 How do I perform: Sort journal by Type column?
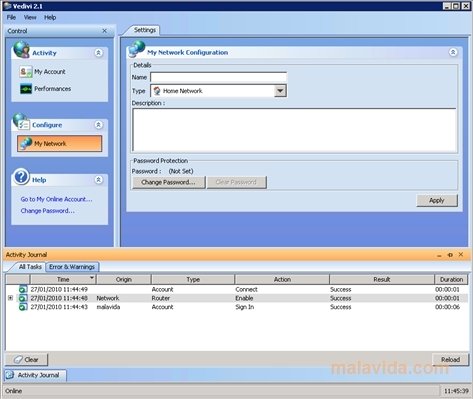click(x=193, y=279)
